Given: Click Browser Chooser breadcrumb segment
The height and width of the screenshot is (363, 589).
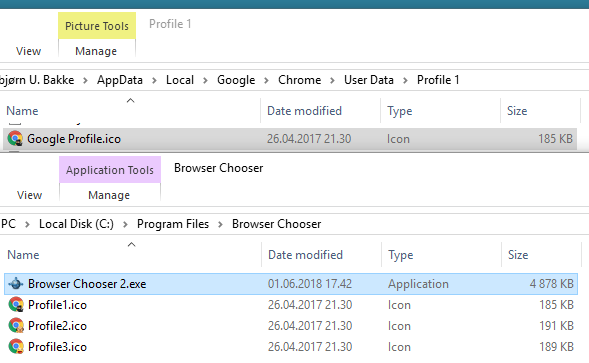Looking at the screenshot, I should [x=276, y=224].
